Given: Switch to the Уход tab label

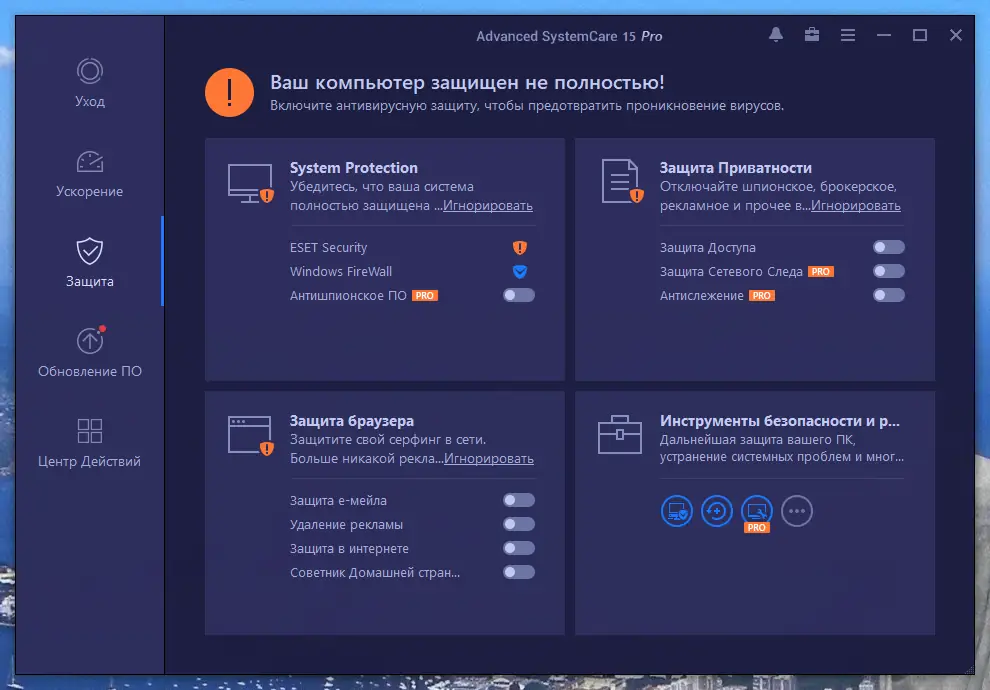Looking at the screenshot, I should tap(90, 102).
